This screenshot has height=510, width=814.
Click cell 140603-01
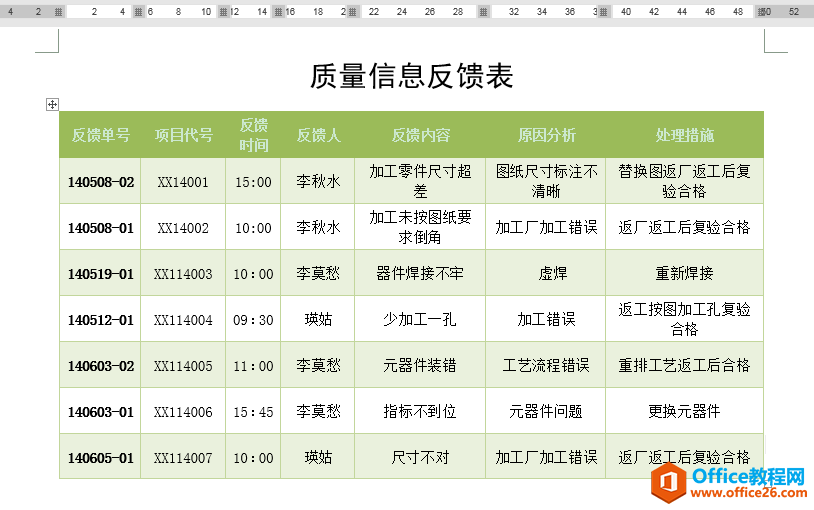(x=101, y=412)
